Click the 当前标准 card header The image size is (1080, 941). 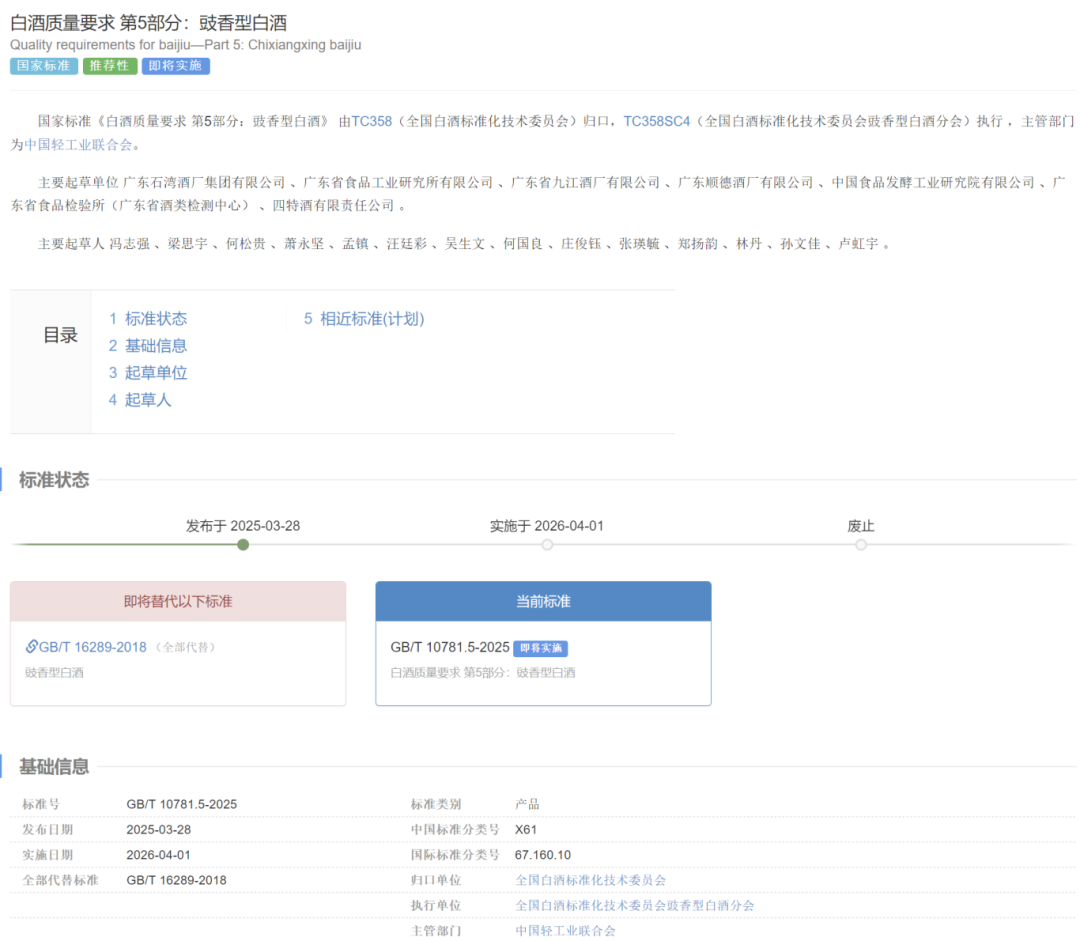click(x=543, y=601)
